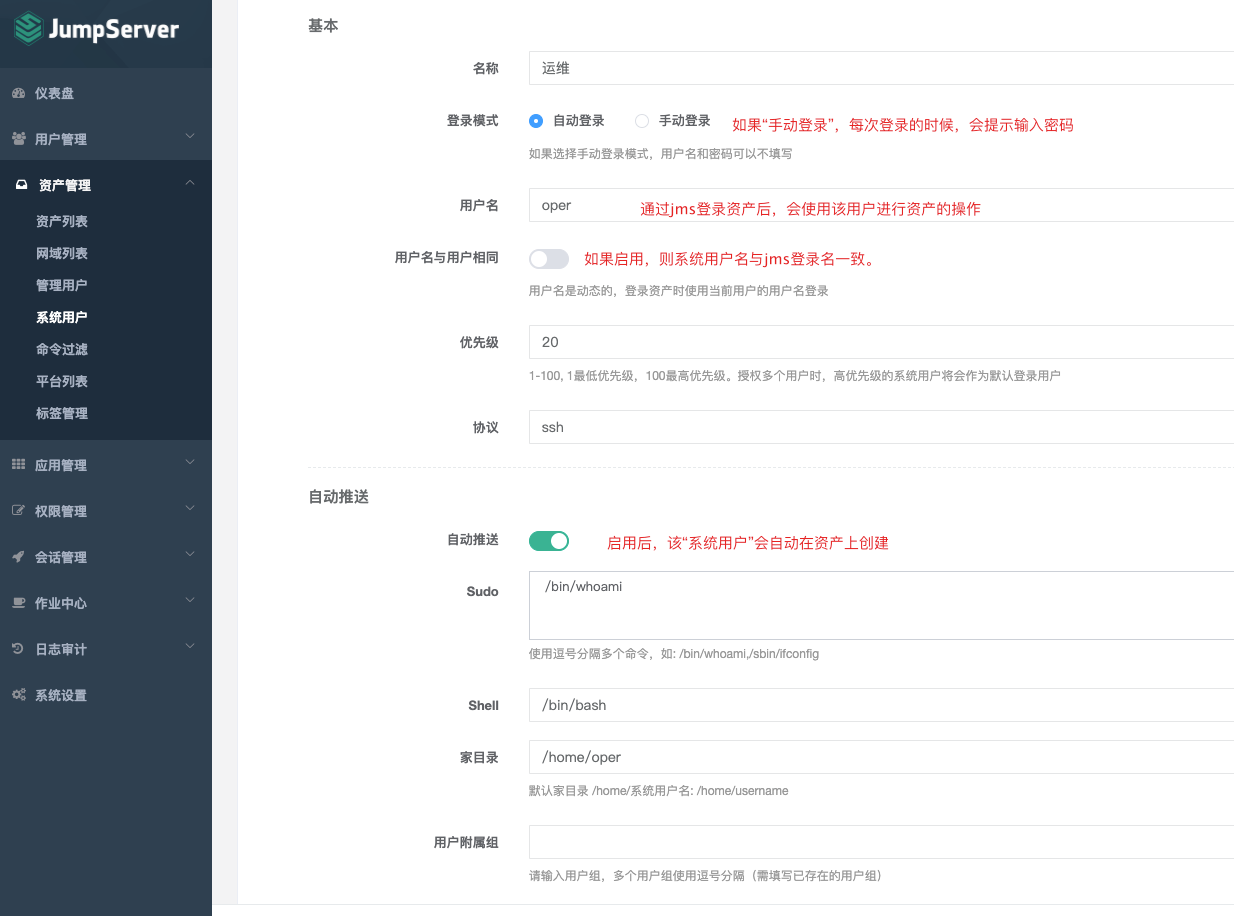Viewport: 1234px width, 916px height.
Task: Click the JumpServer logo icon
Action: coord(28,29)
